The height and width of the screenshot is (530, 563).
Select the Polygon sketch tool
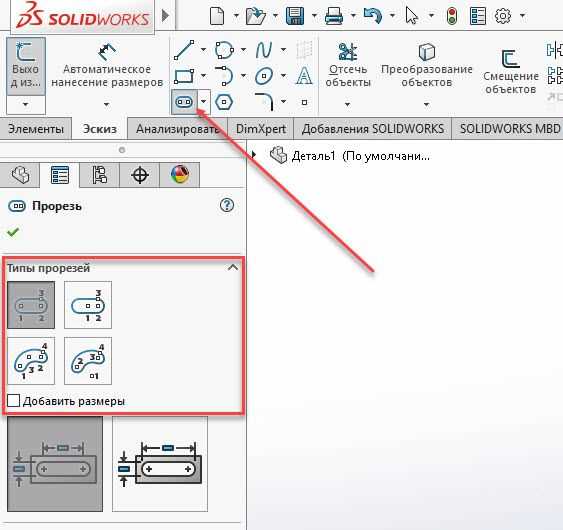224,102
